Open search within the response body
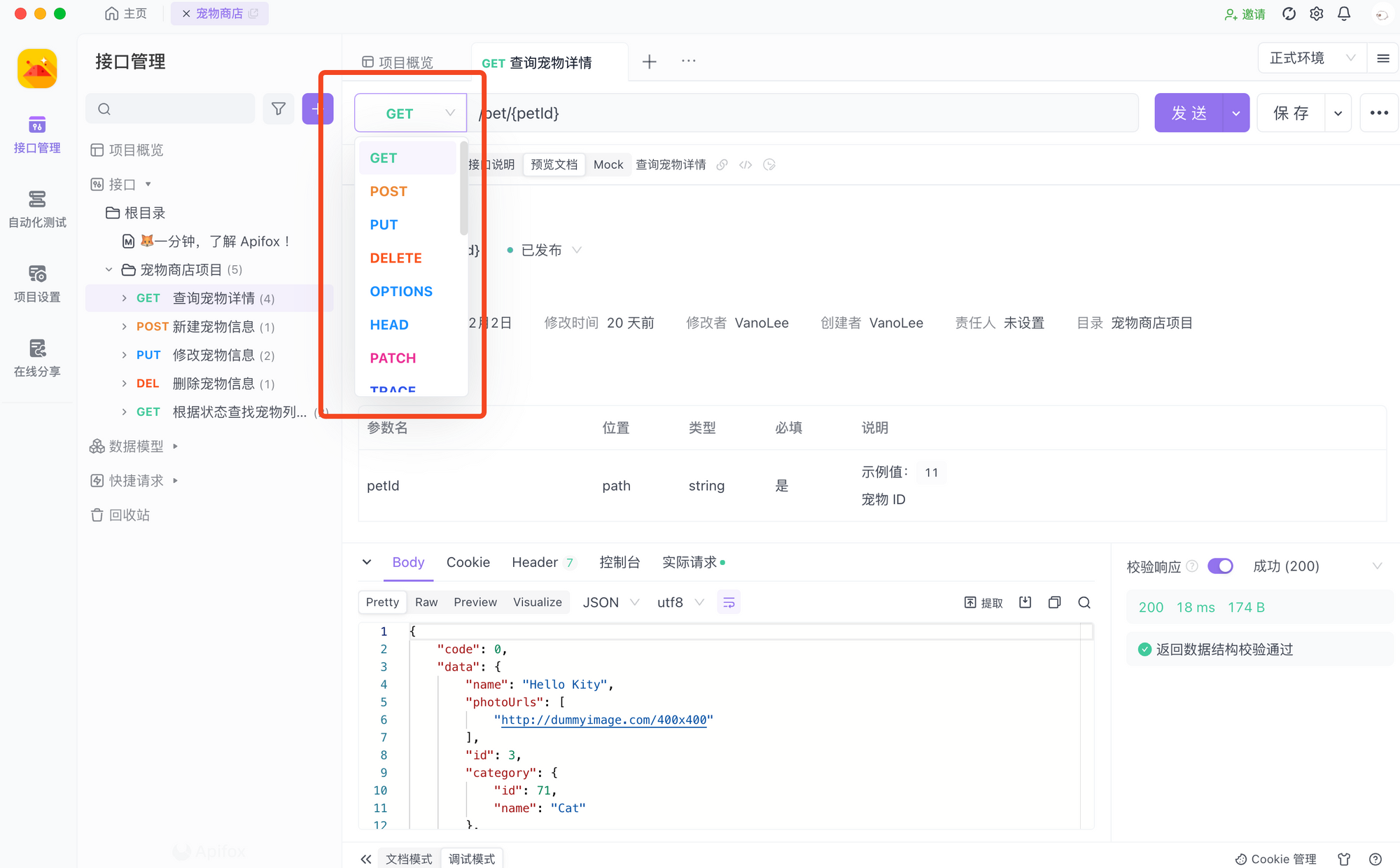The height and width of the screenshot is (868, 1400). pyautogui.click(x=1084, y=602)
